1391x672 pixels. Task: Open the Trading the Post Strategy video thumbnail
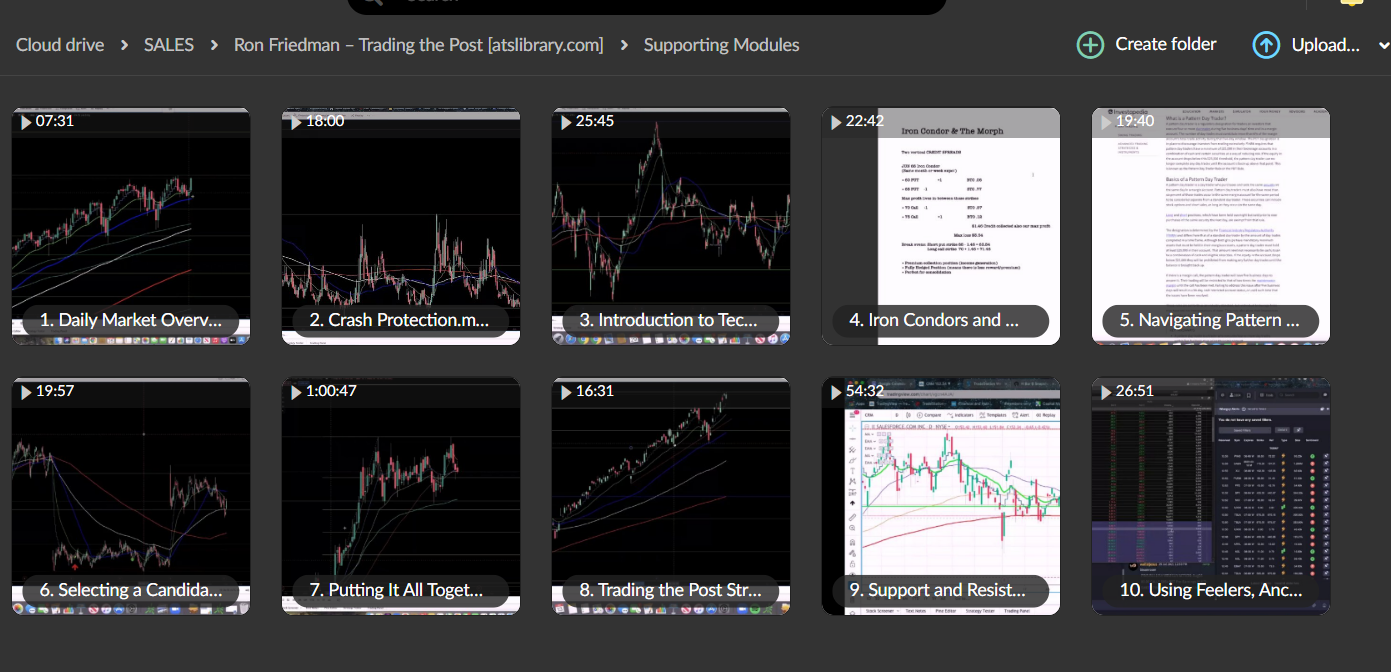(670, 495)
